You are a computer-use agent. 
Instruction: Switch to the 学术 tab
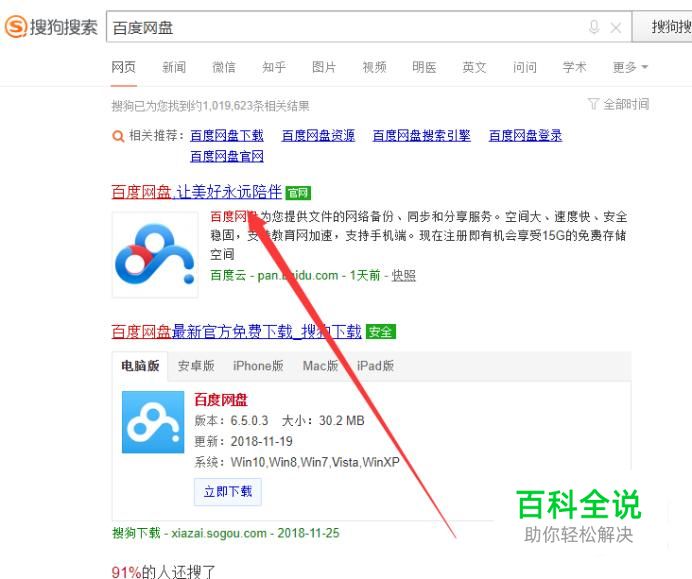(x=575, y=68)
